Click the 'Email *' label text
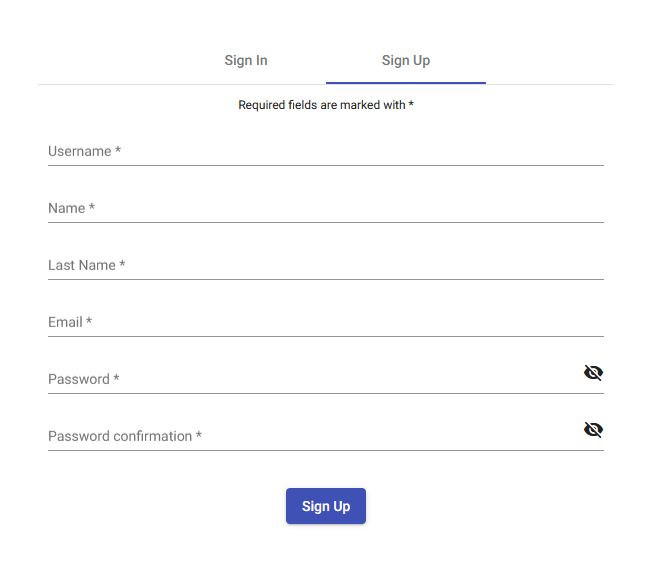The width and height of the screenshot is (652, 571). point(70,323)
